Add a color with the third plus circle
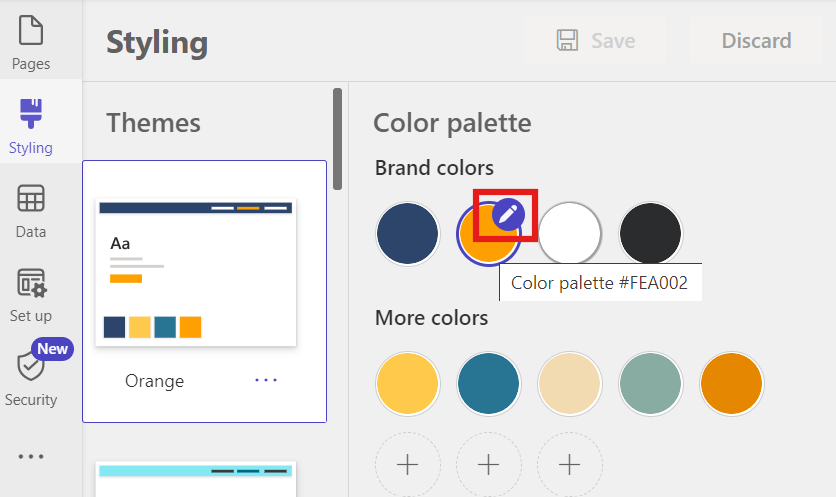This screenshot has width=836, height=497. coord(569,464)
